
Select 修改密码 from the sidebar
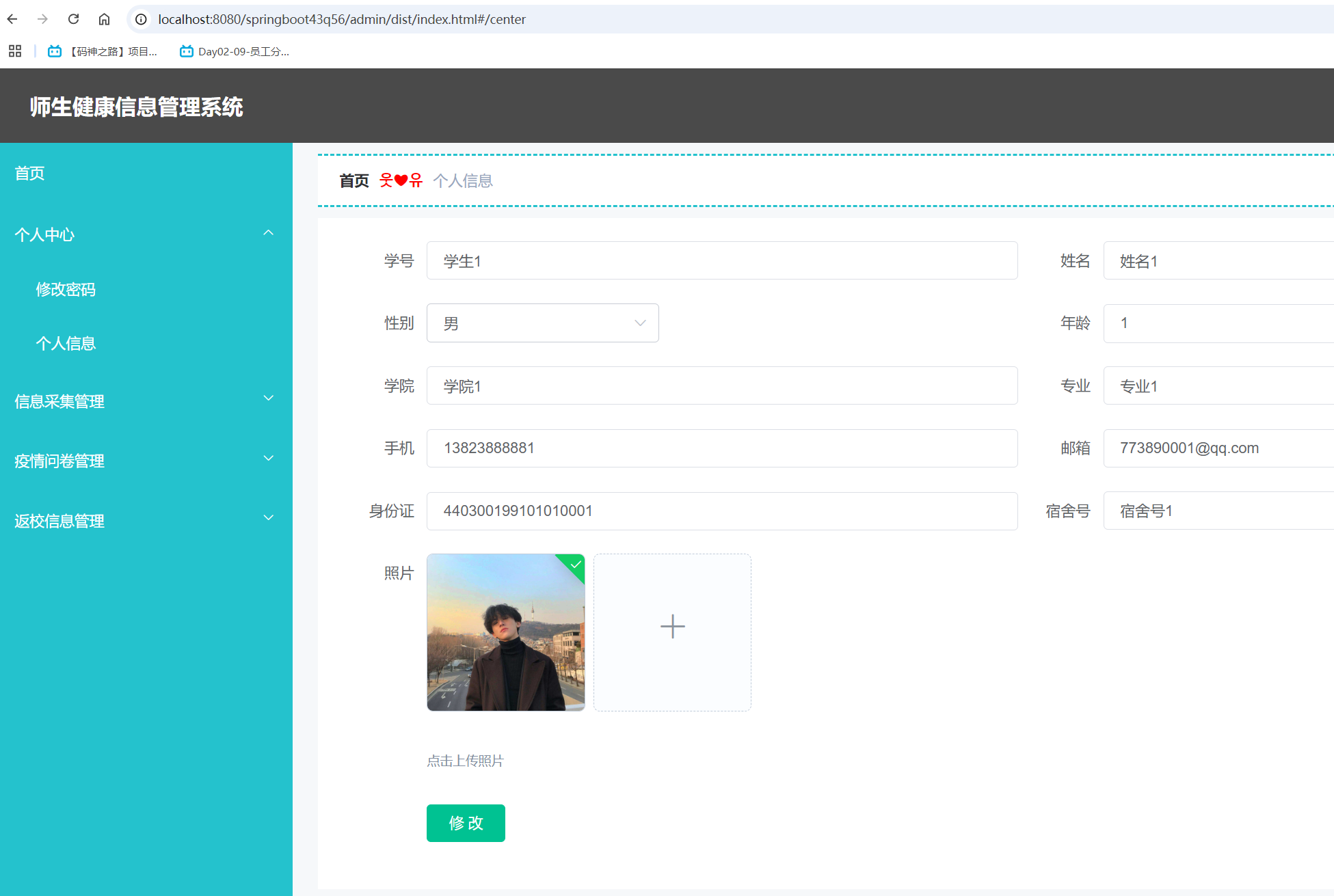(x=66, y=289)
